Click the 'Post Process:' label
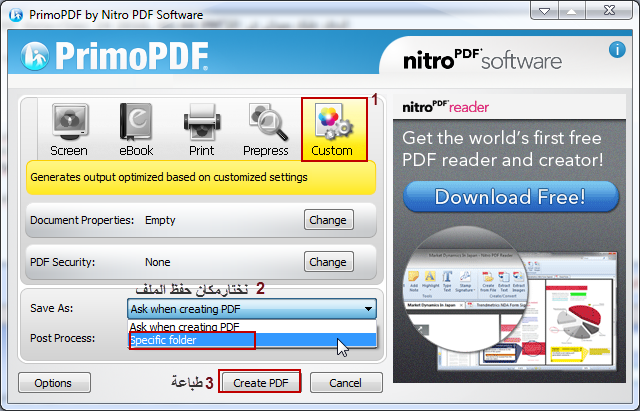Image resolution: width=640 pixels, height=411 pixels. [x=62, y=338]
